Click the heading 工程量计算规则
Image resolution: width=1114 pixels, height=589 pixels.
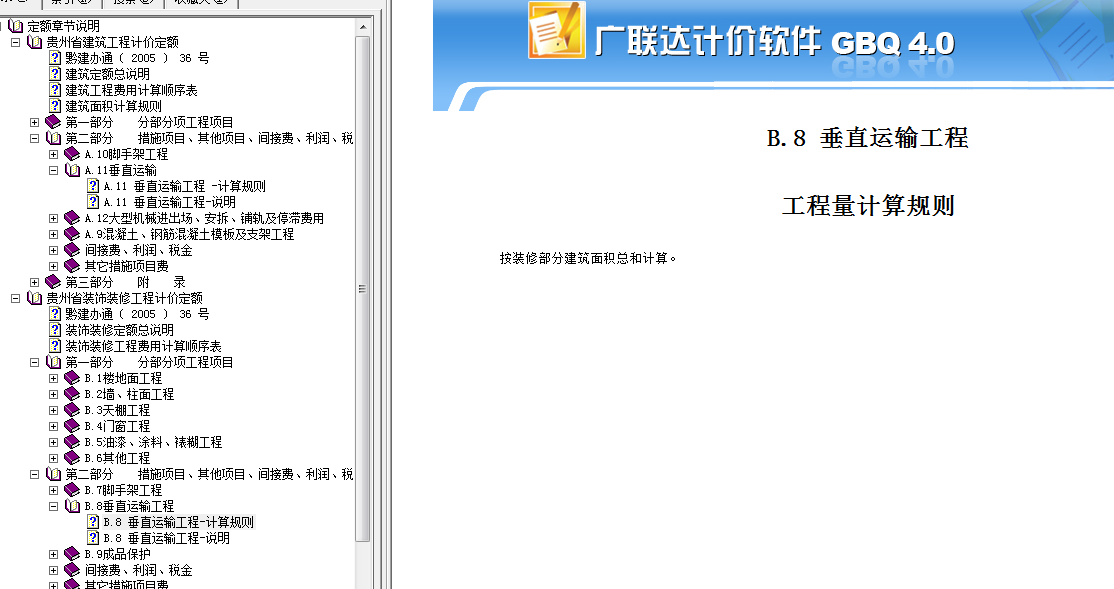point(868,206)
